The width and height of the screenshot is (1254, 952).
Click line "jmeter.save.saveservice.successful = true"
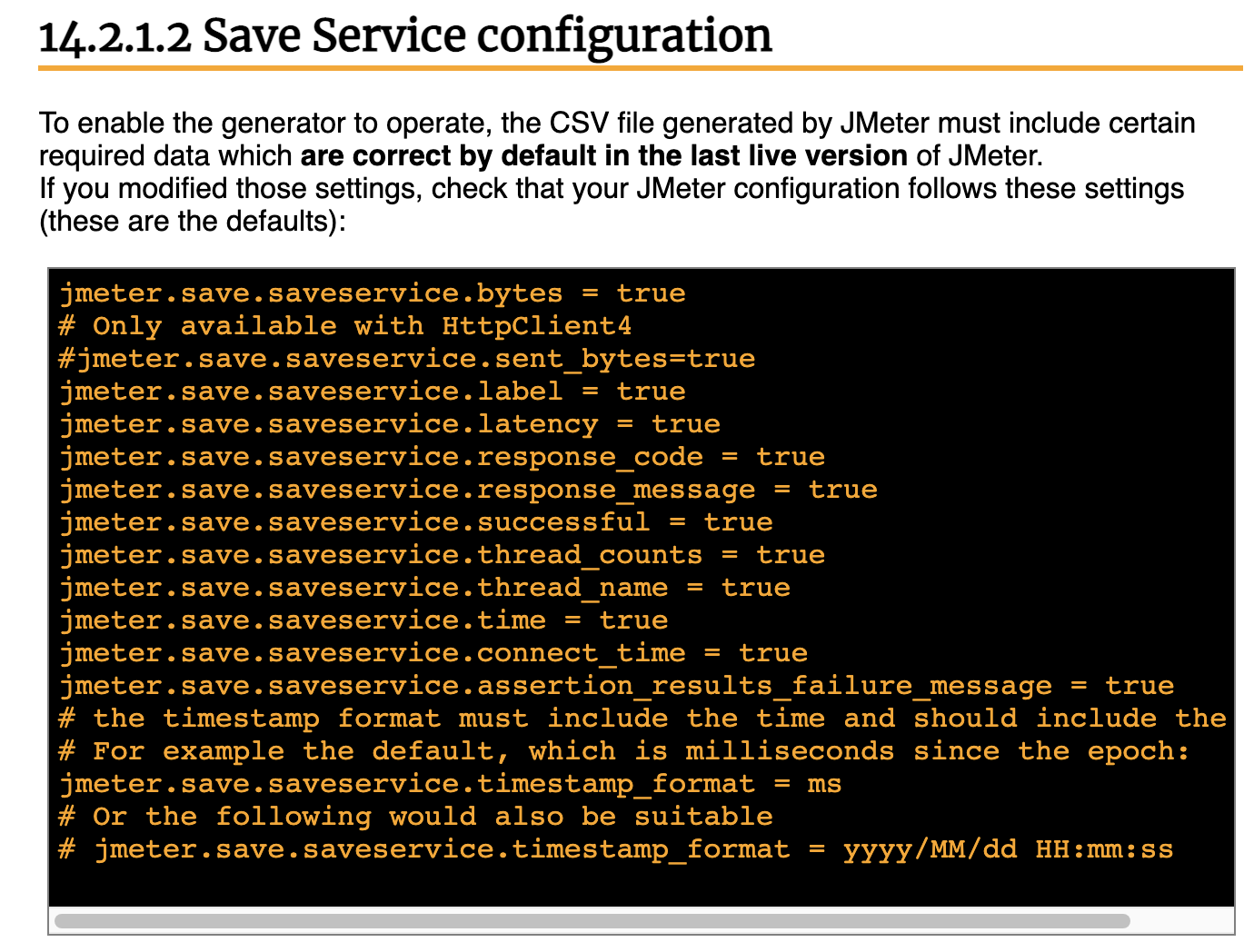pos(416,522)
